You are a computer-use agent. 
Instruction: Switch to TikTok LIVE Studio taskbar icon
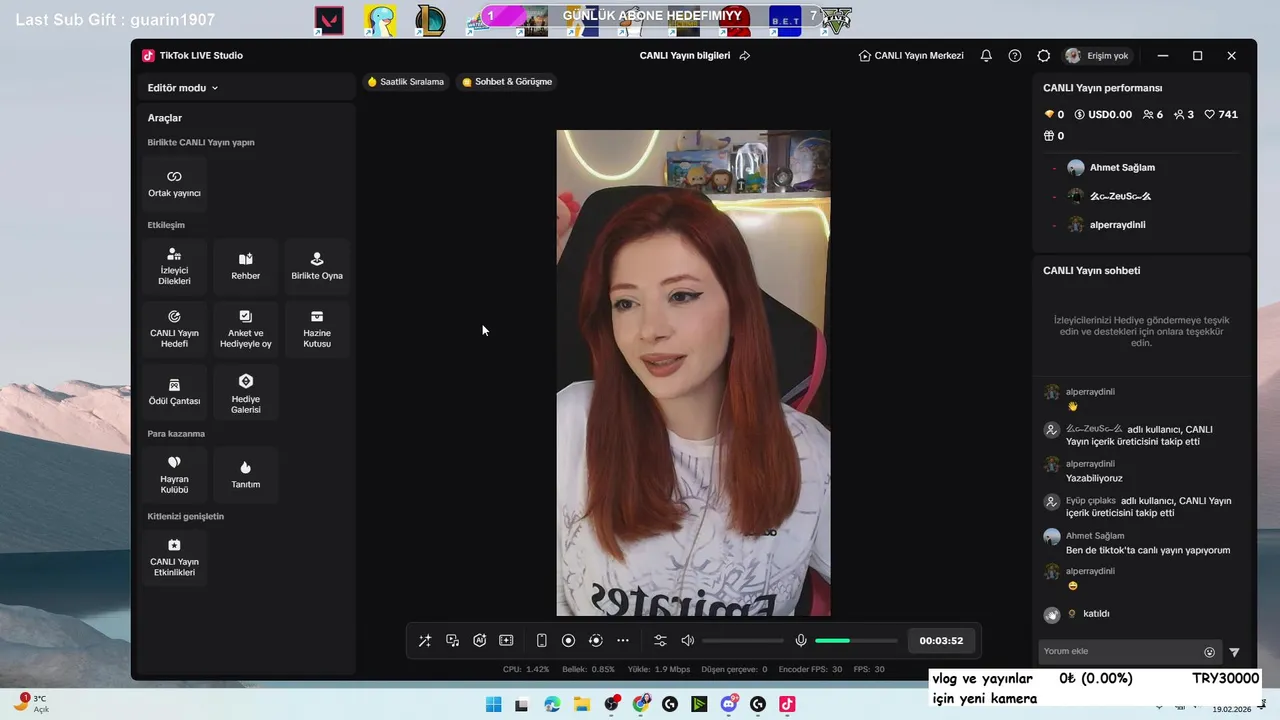pyautogui.click(x=787, y=704)
